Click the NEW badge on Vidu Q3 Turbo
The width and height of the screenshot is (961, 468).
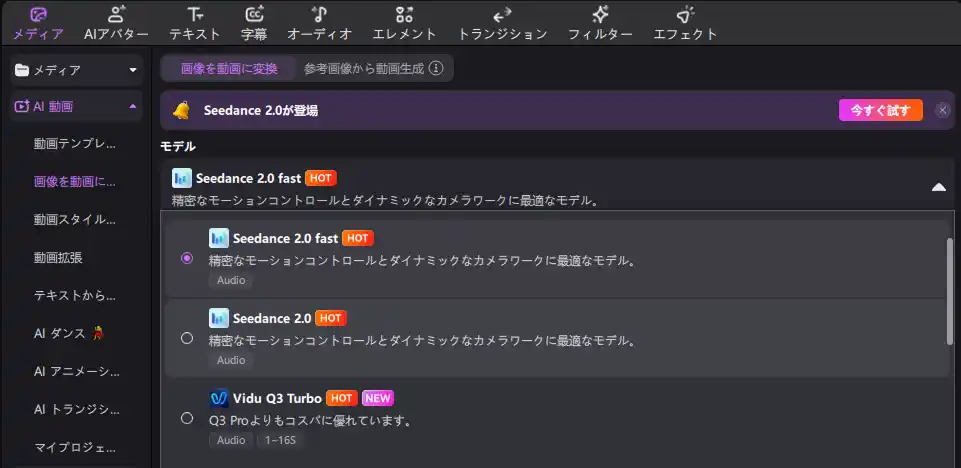coord(378,398)
